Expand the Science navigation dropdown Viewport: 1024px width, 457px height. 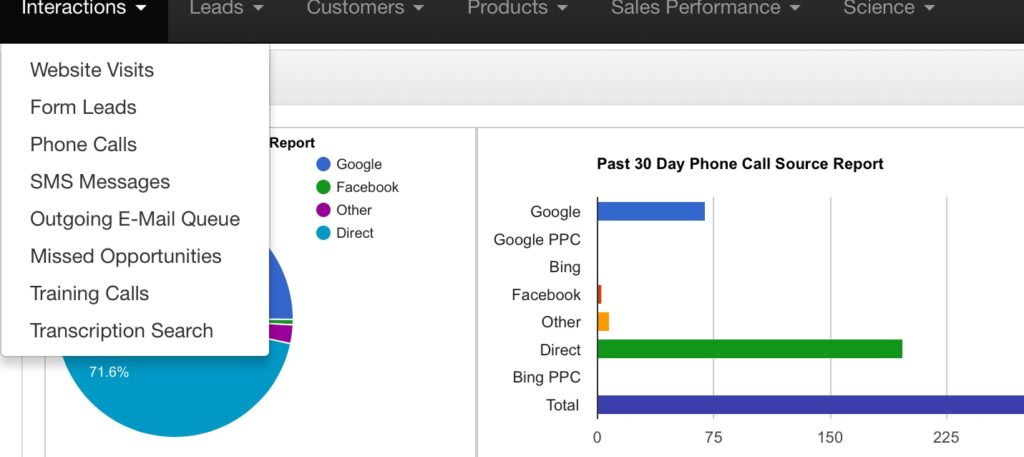888,9
